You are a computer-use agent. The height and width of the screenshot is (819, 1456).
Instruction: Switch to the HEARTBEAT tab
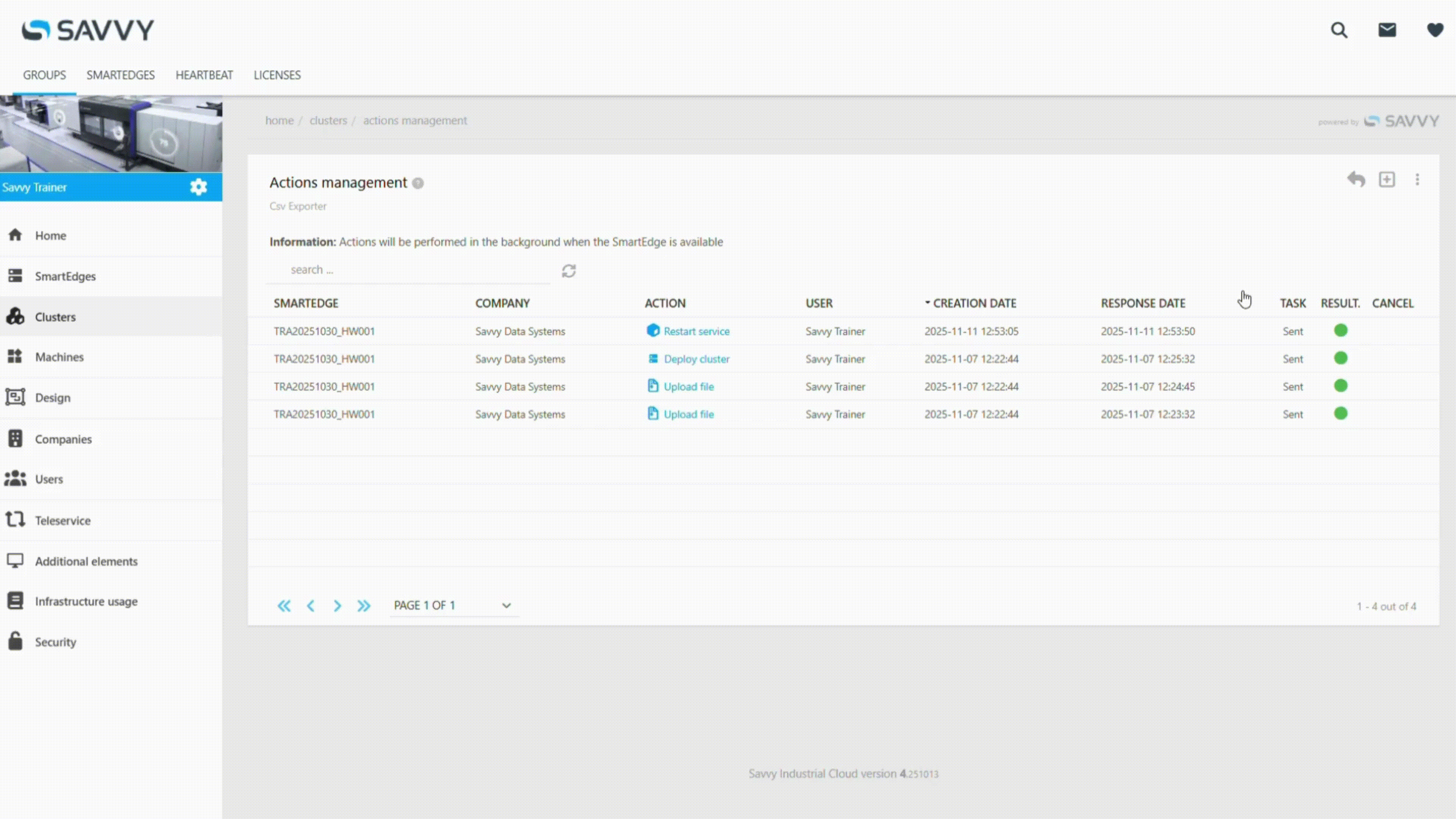point(204,75)
